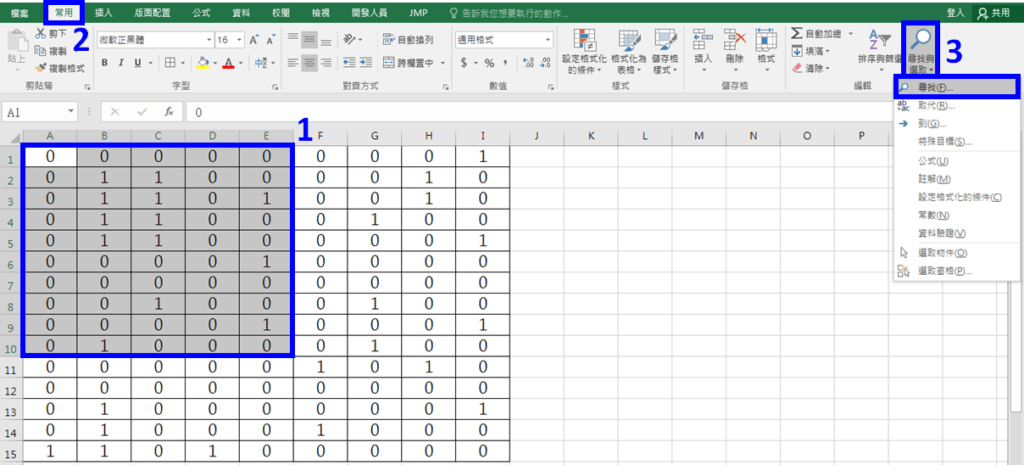Image resolution: width=1024 pixels, height=465 pixels.
Task: Click the Insert Function fx icon
Action: point(170,113)
